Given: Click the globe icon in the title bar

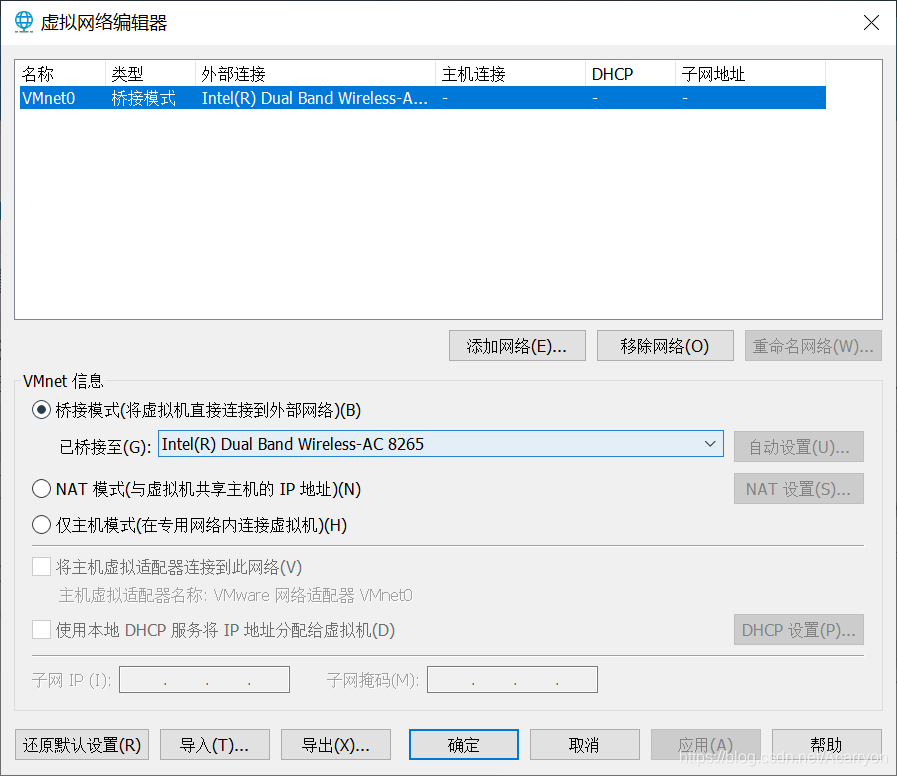Looking at the screenshot, I should [x=24, y=22].
